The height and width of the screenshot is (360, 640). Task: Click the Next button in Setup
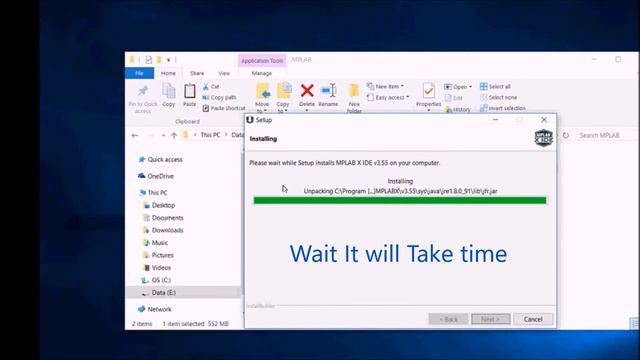[491, 319]
